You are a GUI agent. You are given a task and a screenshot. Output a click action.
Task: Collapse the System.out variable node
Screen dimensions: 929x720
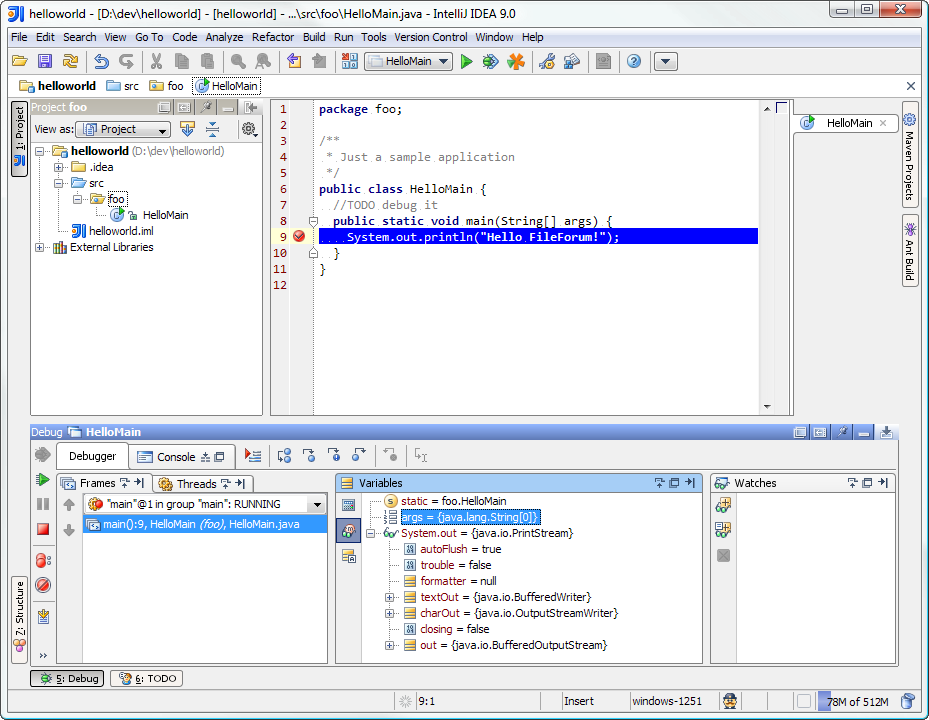(371, 533)
